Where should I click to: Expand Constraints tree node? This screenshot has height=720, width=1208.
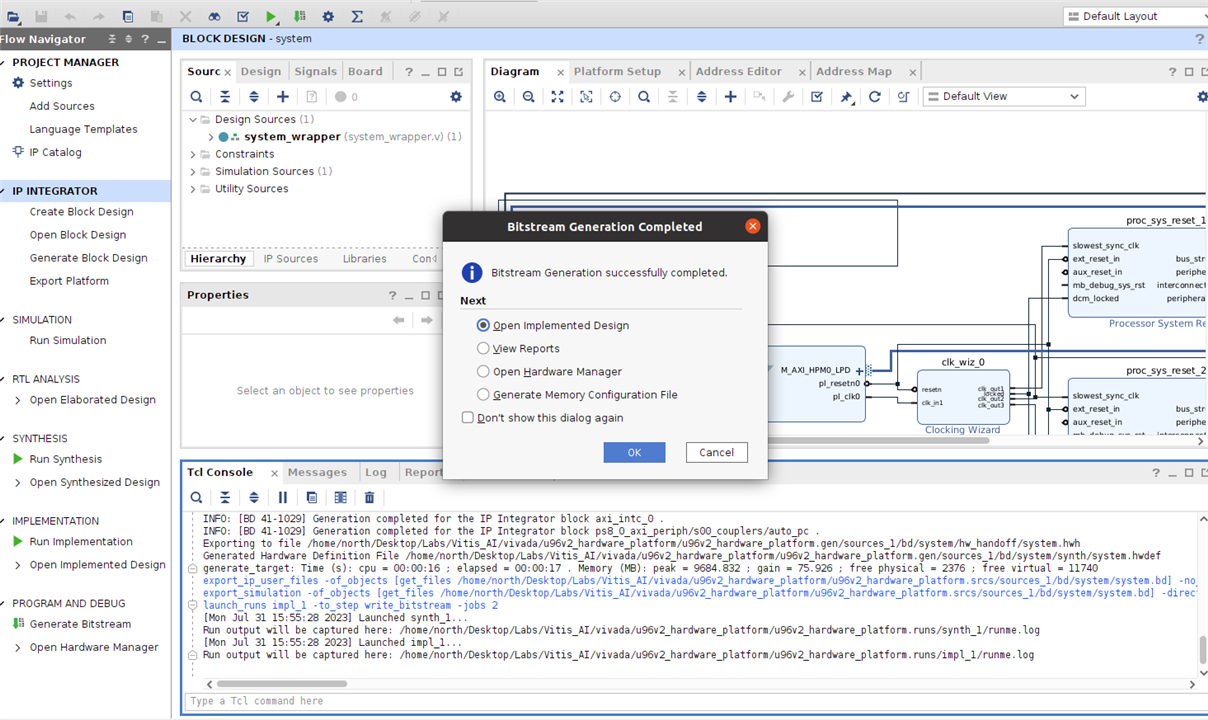(x=193, y=154)
